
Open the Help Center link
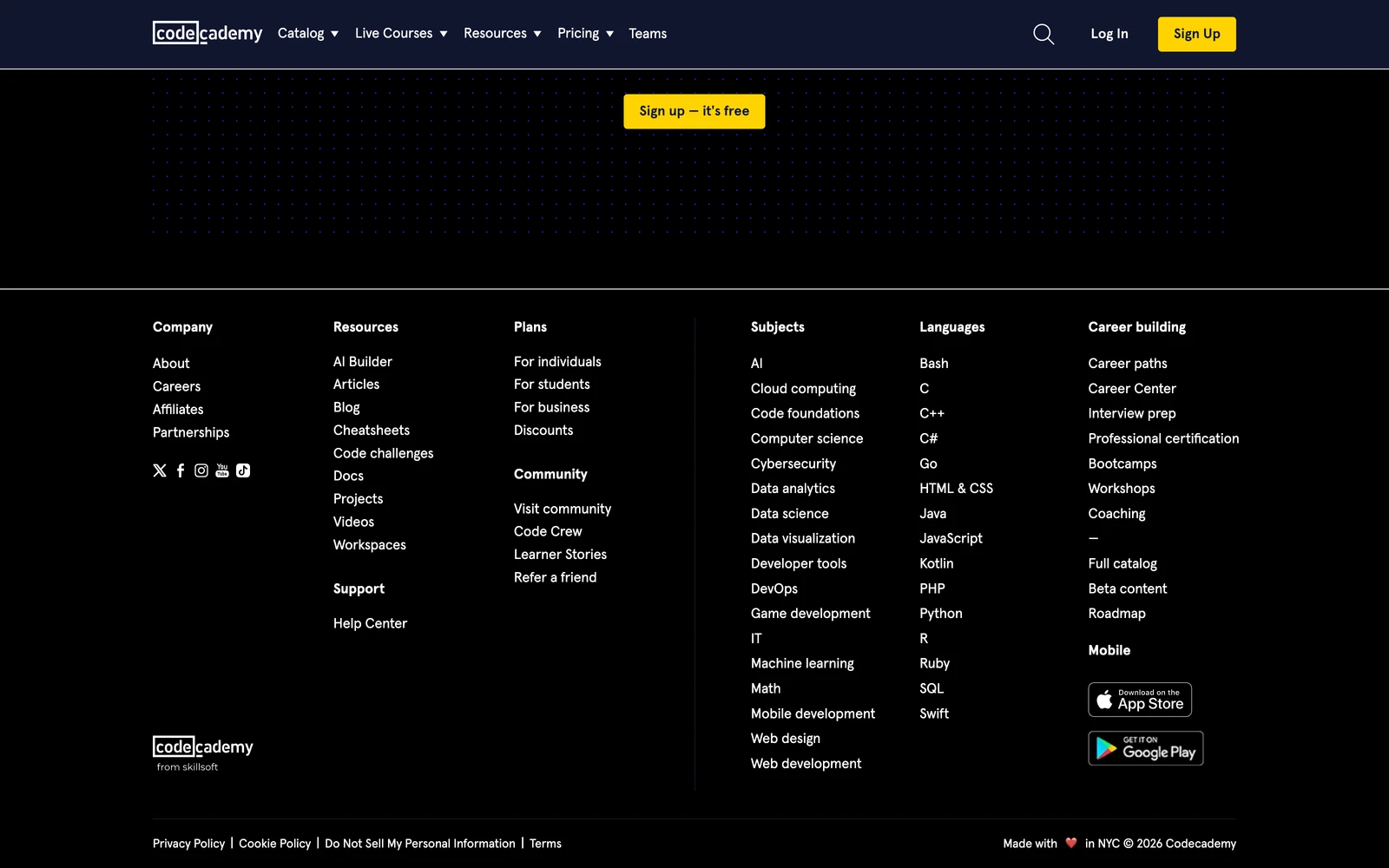370,623
